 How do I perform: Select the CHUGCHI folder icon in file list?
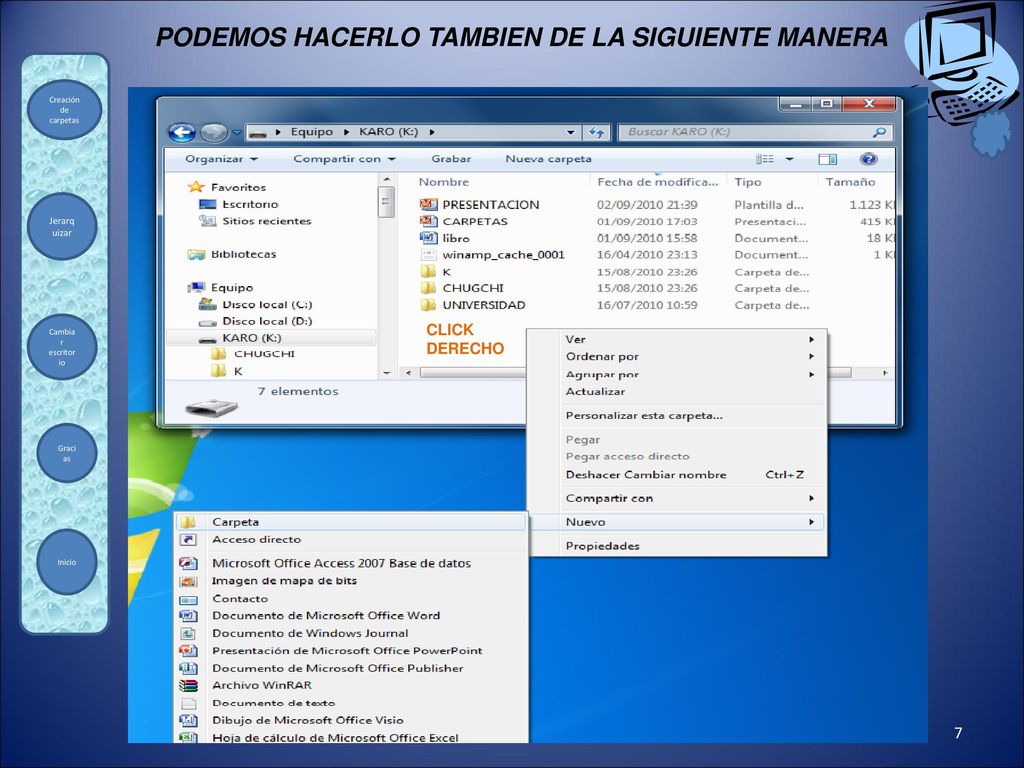point(428,288)
